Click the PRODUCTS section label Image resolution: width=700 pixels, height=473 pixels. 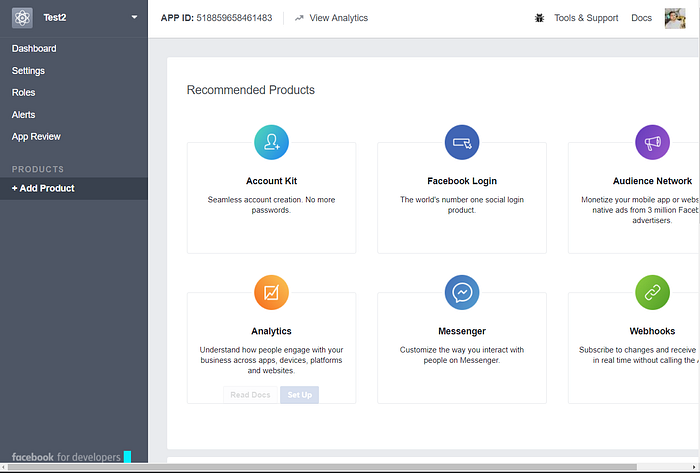coord(38,169)
